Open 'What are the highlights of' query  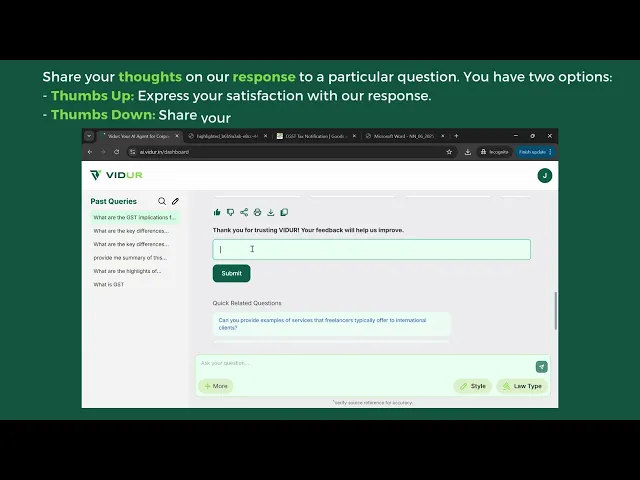pyautogui.click(x=127, y=271)
